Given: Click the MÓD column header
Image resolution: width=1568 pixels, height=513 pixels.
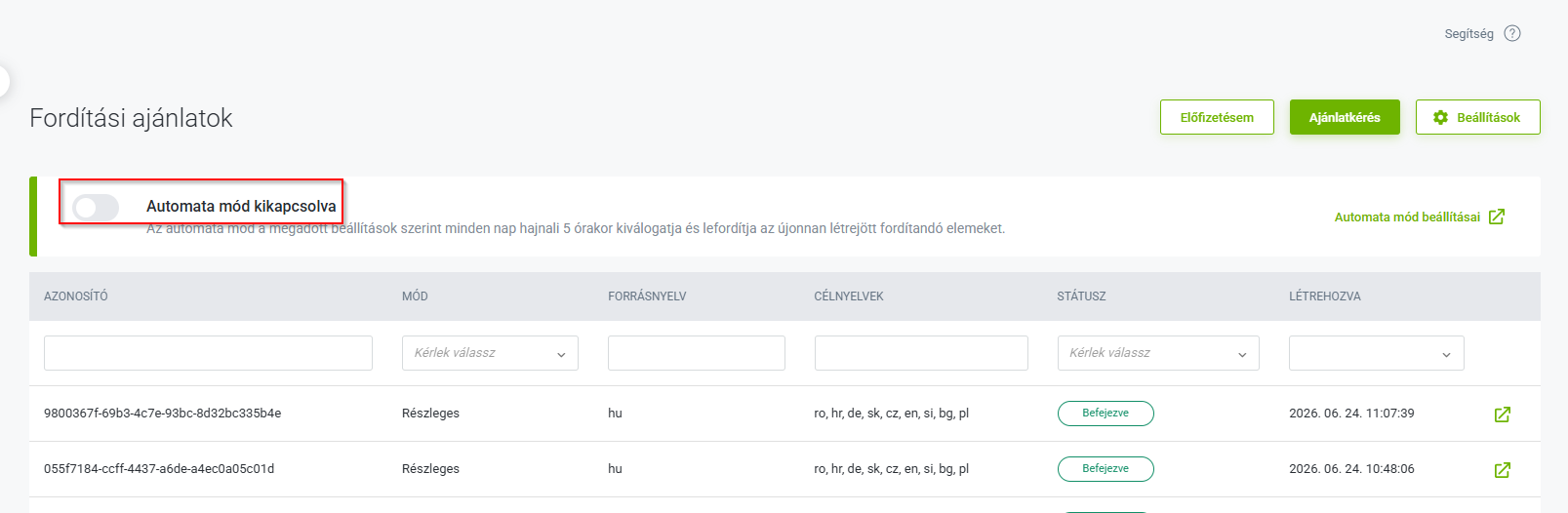Looking at the screenshot, I should click(x=415, y=296).
